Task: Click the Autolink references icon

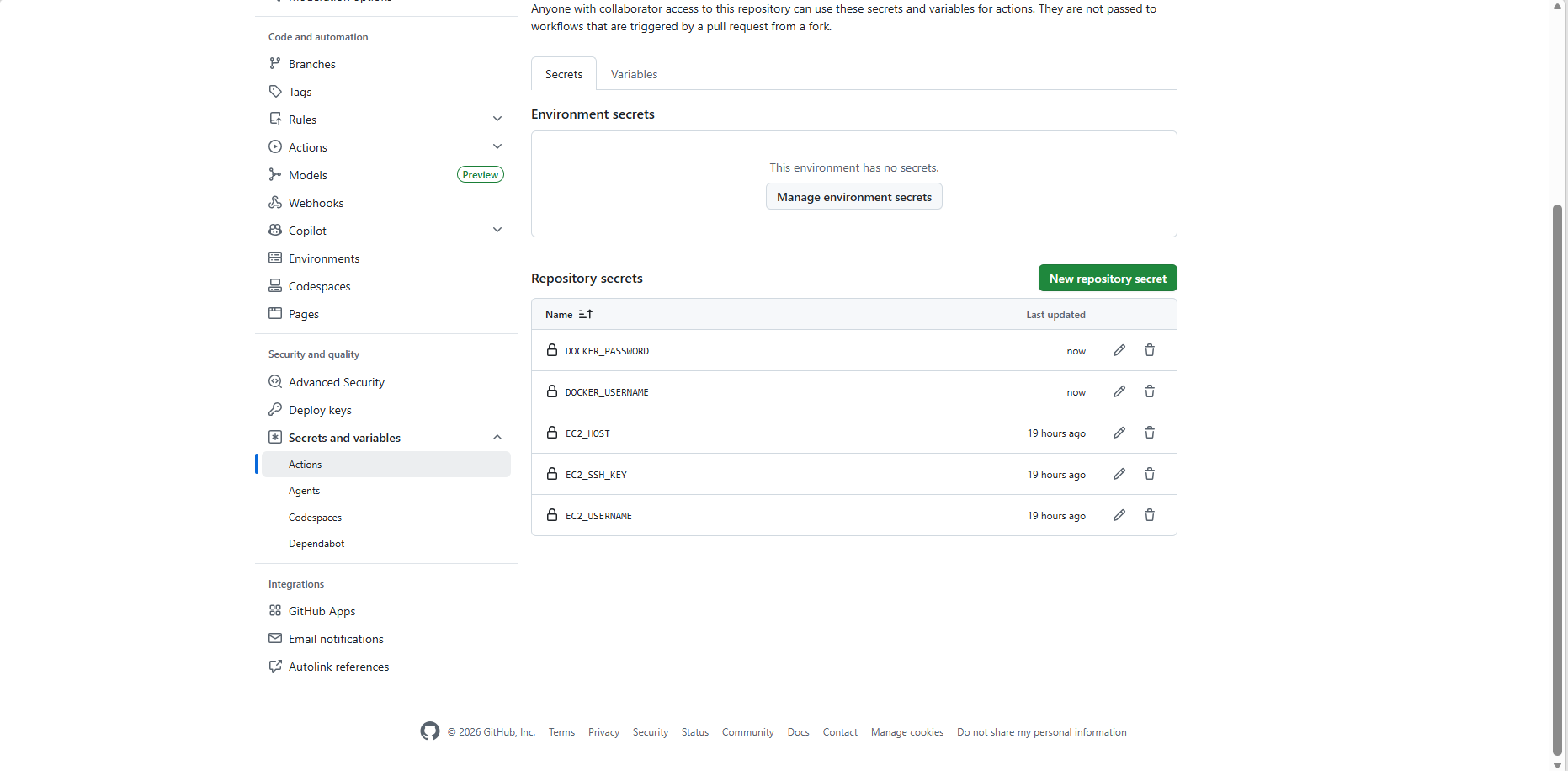Action: [275, 666]
